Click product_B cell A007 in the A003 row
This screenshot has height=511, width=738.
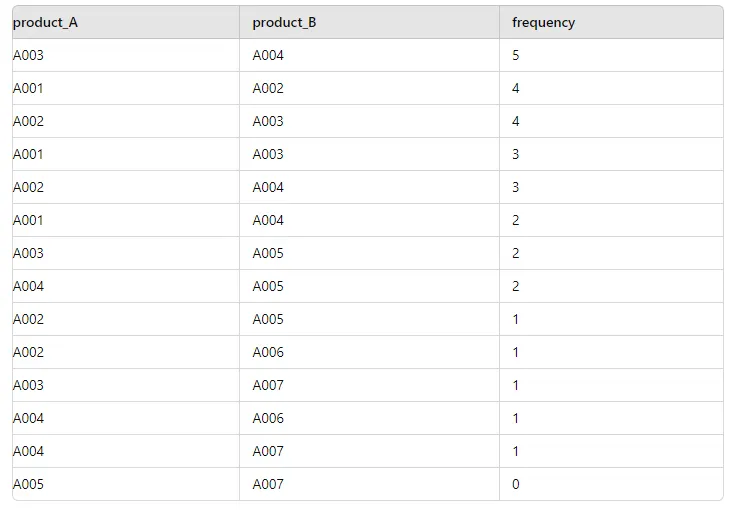pos(268,385)
